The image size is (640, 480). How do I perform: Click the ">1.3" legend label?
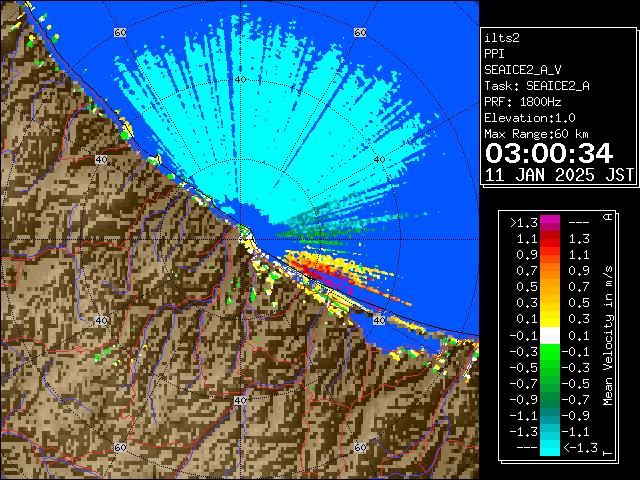point(524,223)
